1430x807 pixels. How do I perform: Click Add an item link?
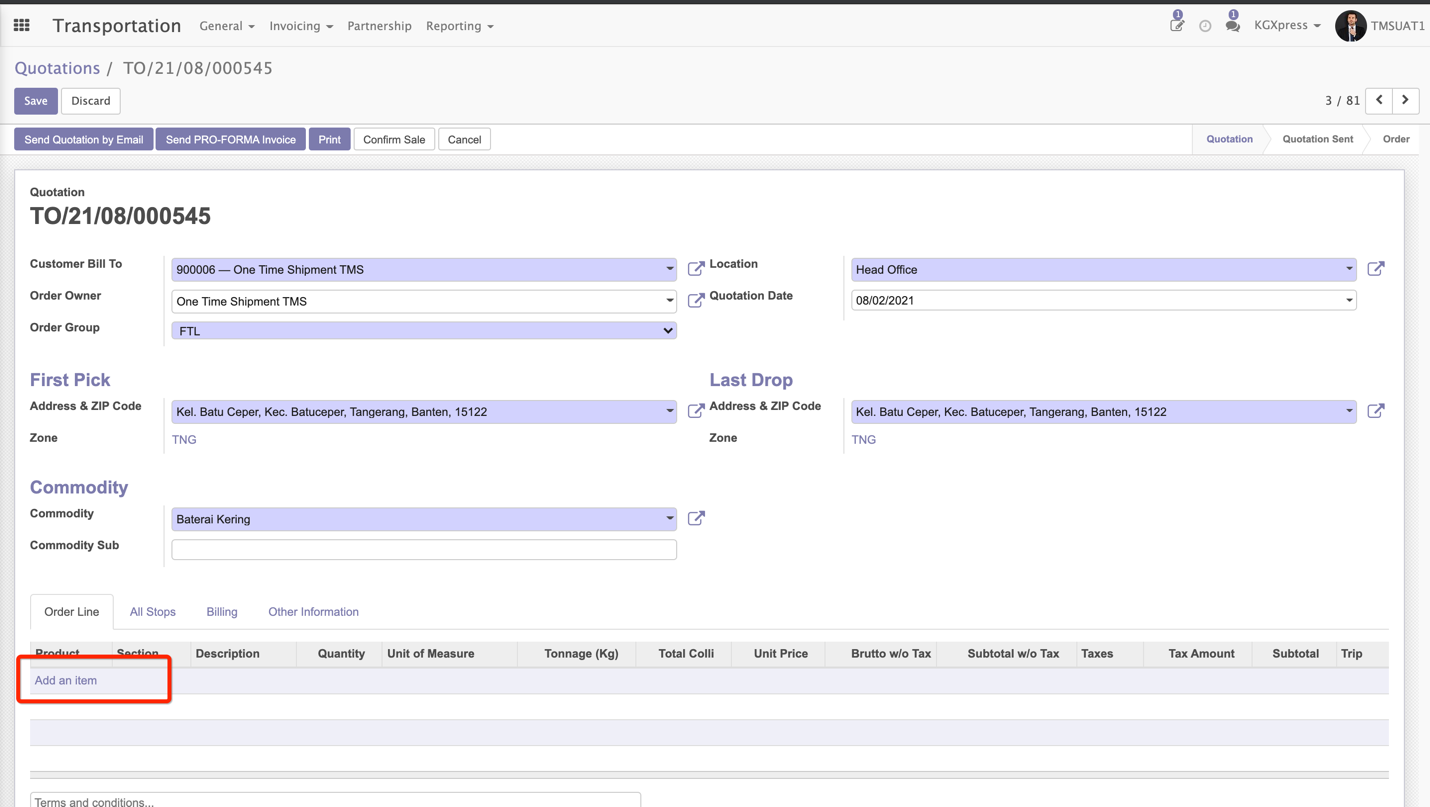(66, 681)
